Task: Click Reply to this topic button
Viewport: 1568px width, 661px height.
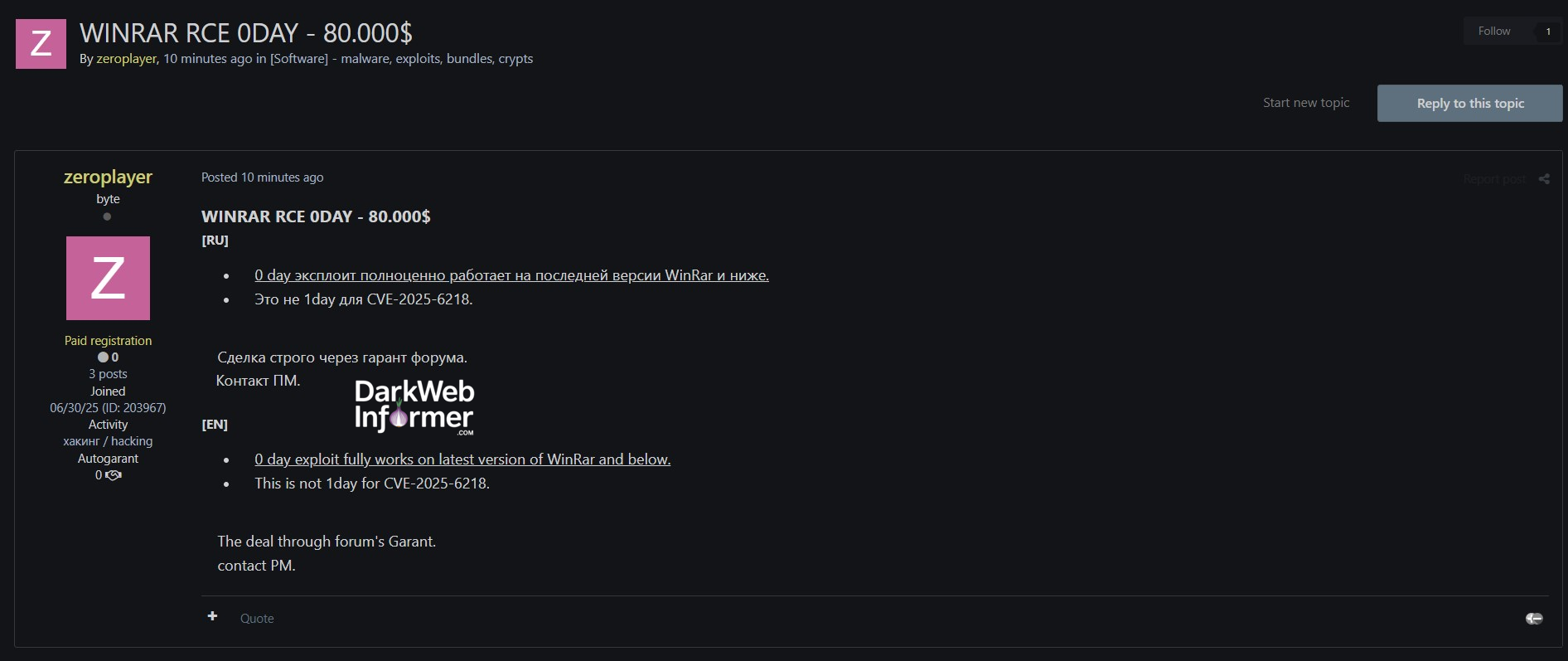Action: [x=1470, y=104]
